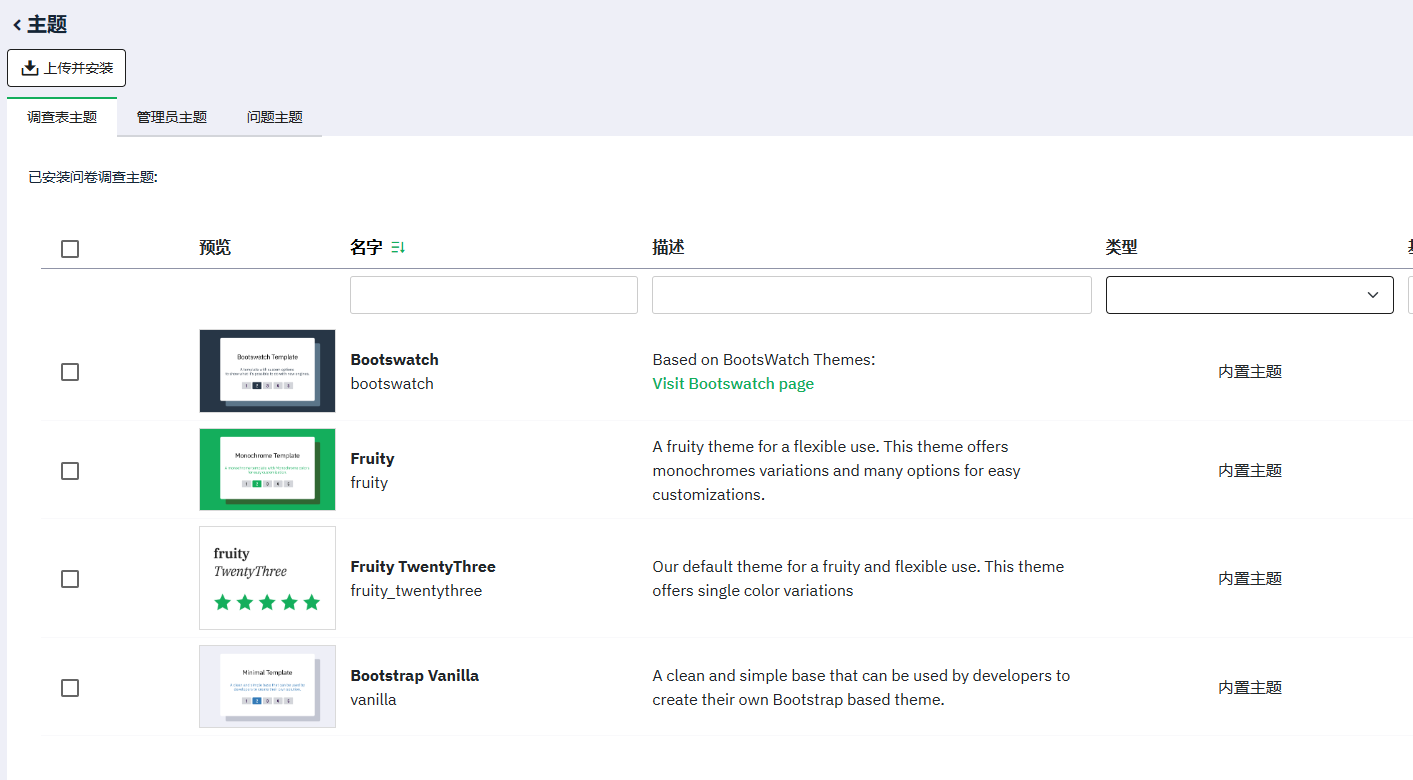Check the Bootstrap Vanilla row checkbox
The height and width of the screenshot is (780, 1413).
pos(70,688)
